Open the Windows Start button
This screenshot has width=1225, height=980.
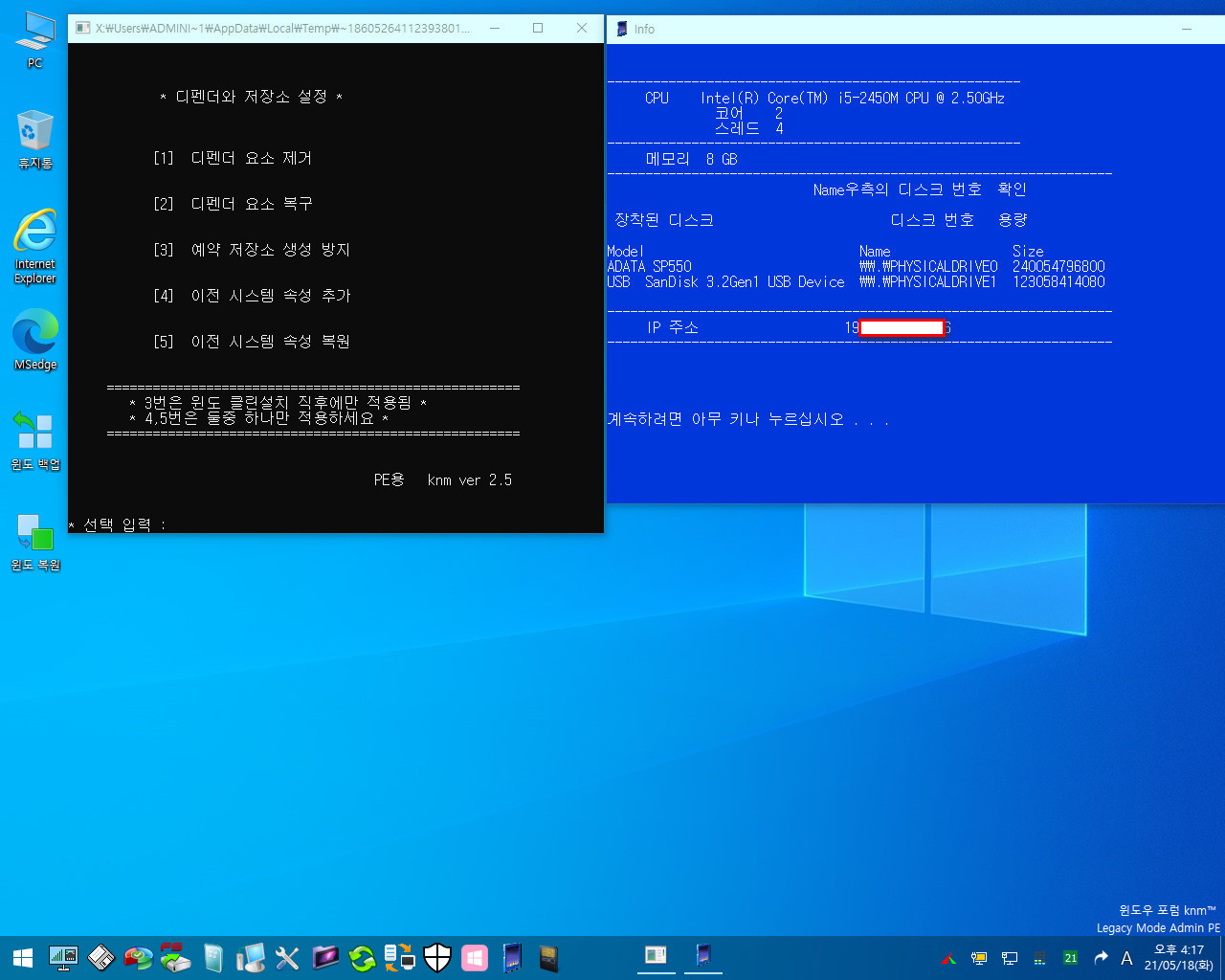[23, 957]
